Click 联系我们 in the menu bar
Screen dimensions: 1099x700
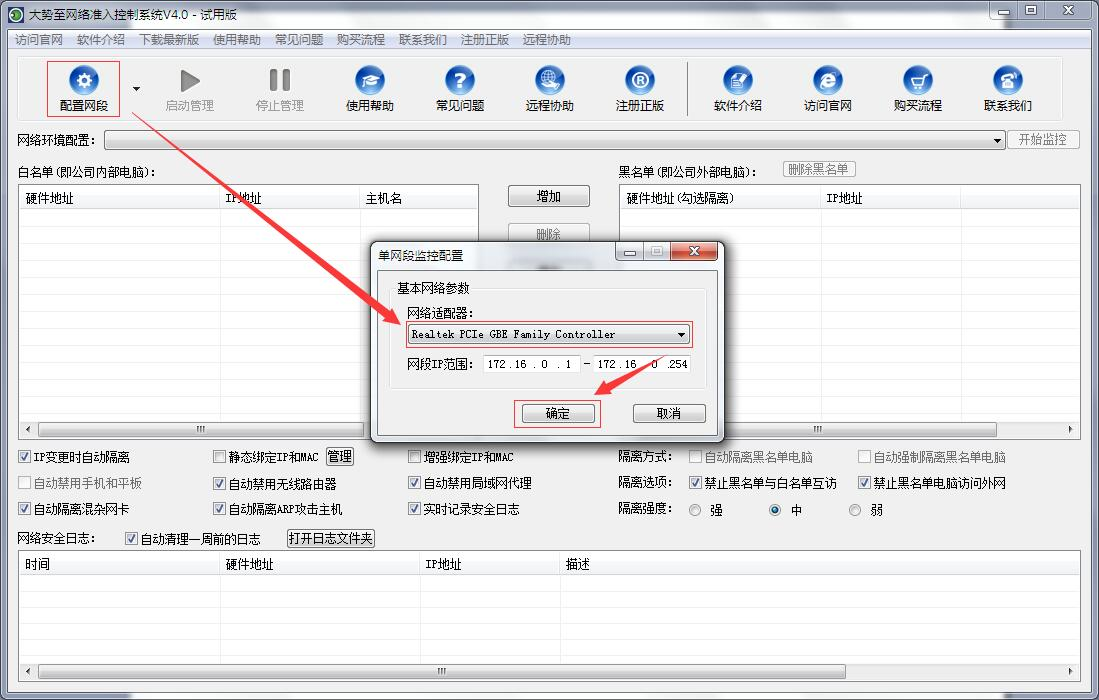pos(423,40)
